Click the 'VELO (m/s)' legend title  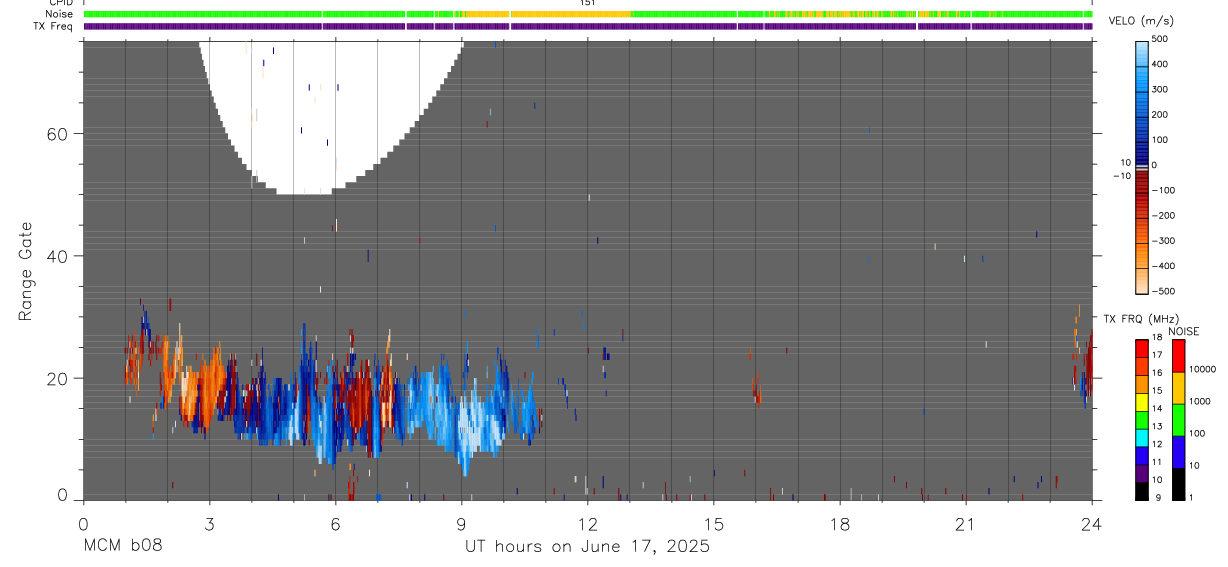(x=1141, y=22)
